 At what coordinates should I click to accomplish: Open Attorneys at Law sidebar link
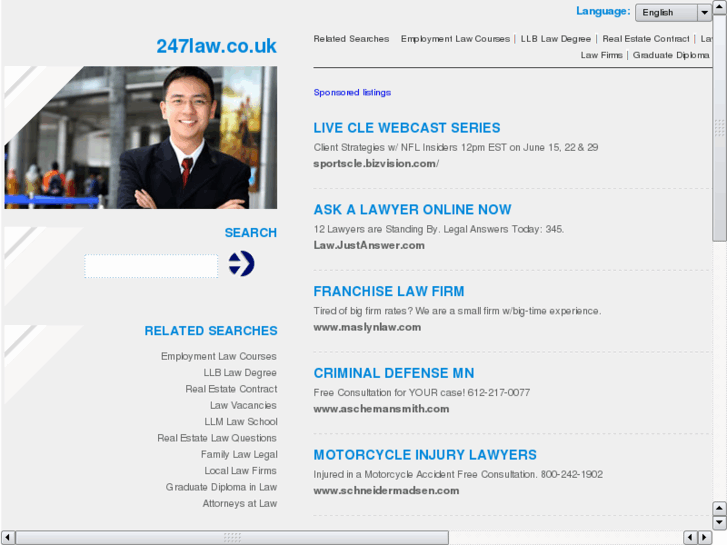(240, 503)
